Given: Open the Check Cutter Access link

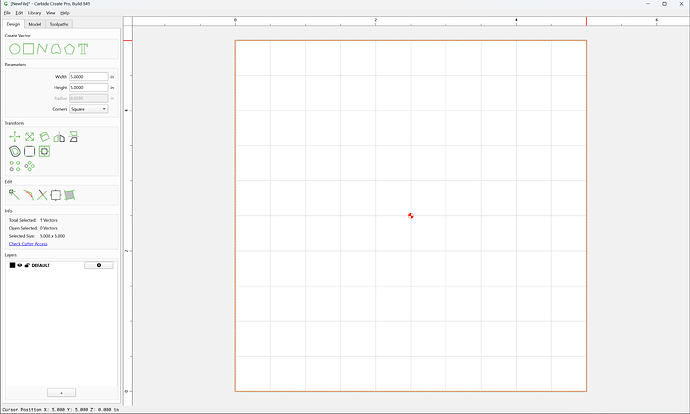Looking at the screenshot, I should coord(28,244).
